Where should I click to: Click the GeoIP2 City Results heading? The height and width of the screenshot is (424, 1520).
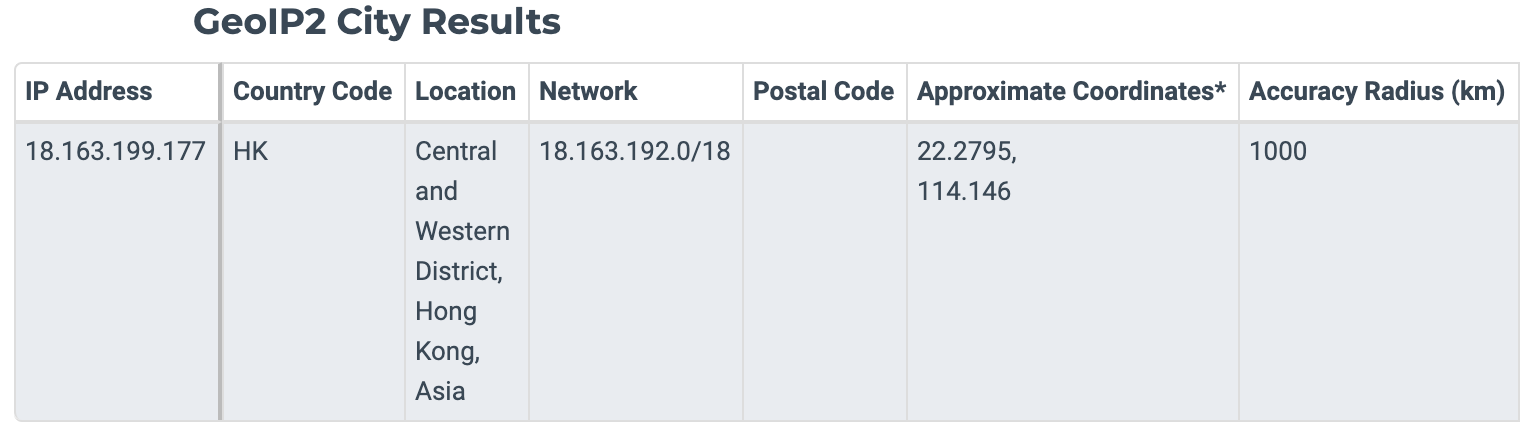click(x=377, y=21)
